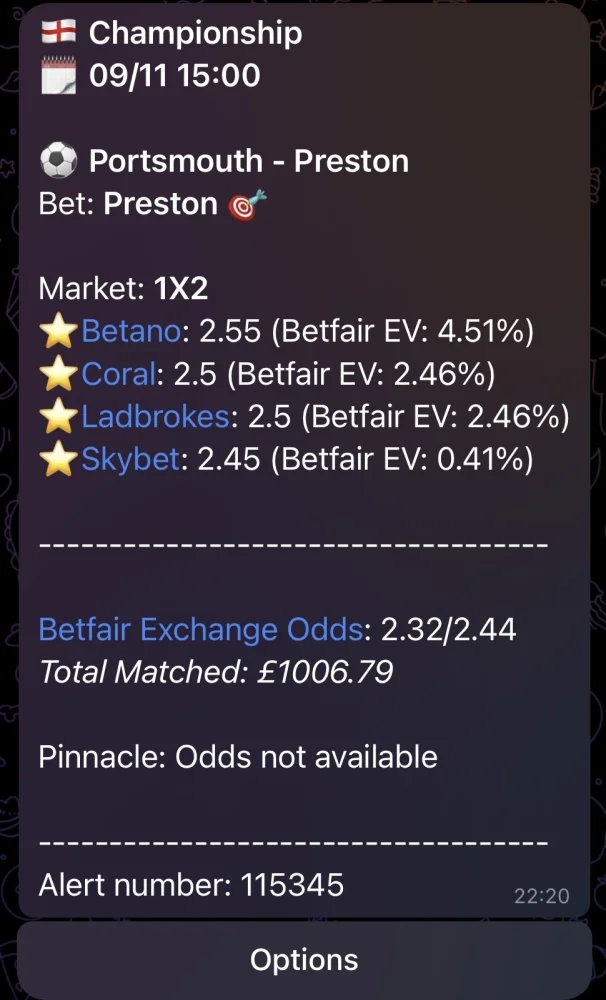Tap the England flag emoji
This screenshot has height=1000, width=606.
pos(58,32)
